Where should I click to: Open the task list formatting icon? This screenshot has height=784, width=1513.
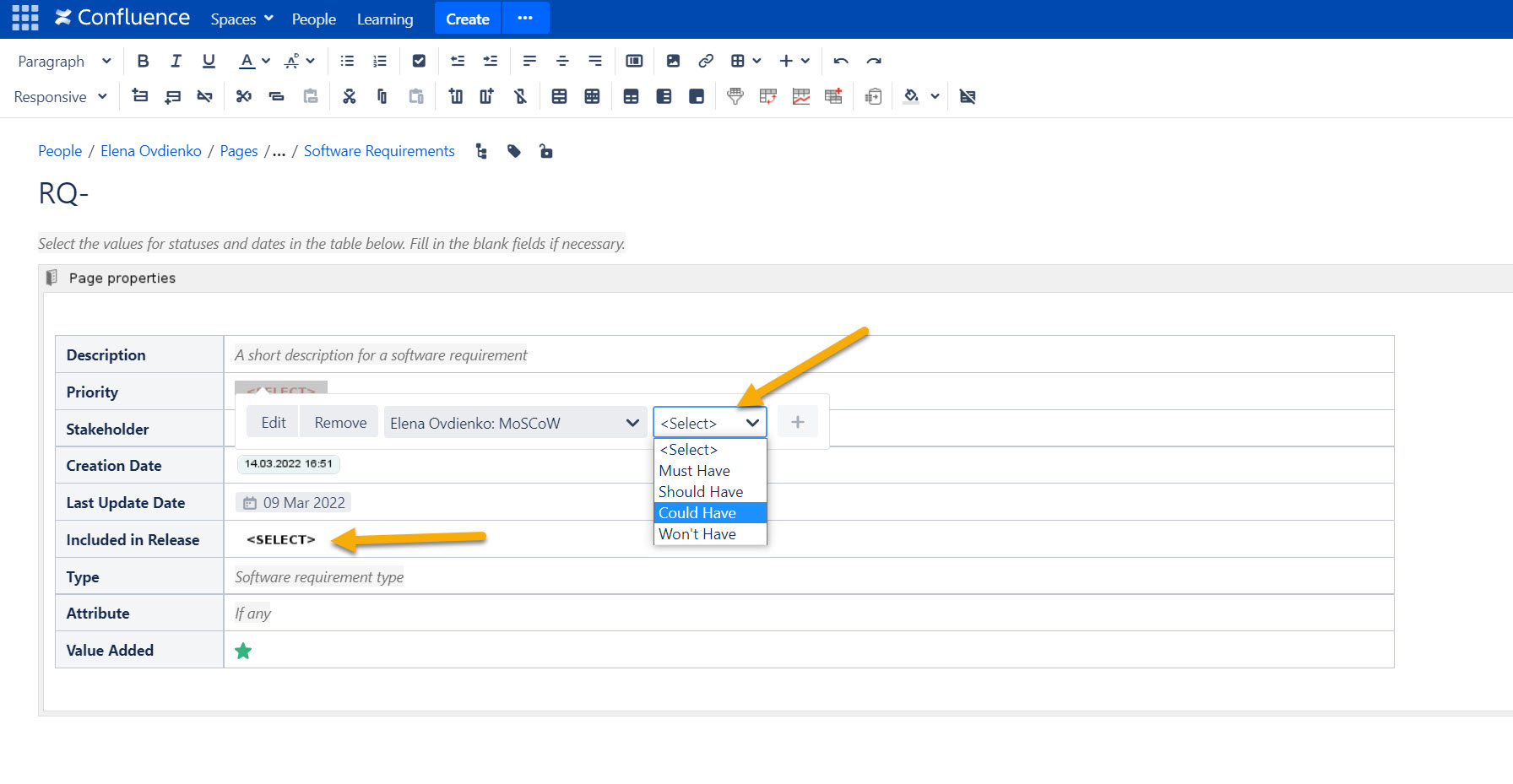point(419,60)
